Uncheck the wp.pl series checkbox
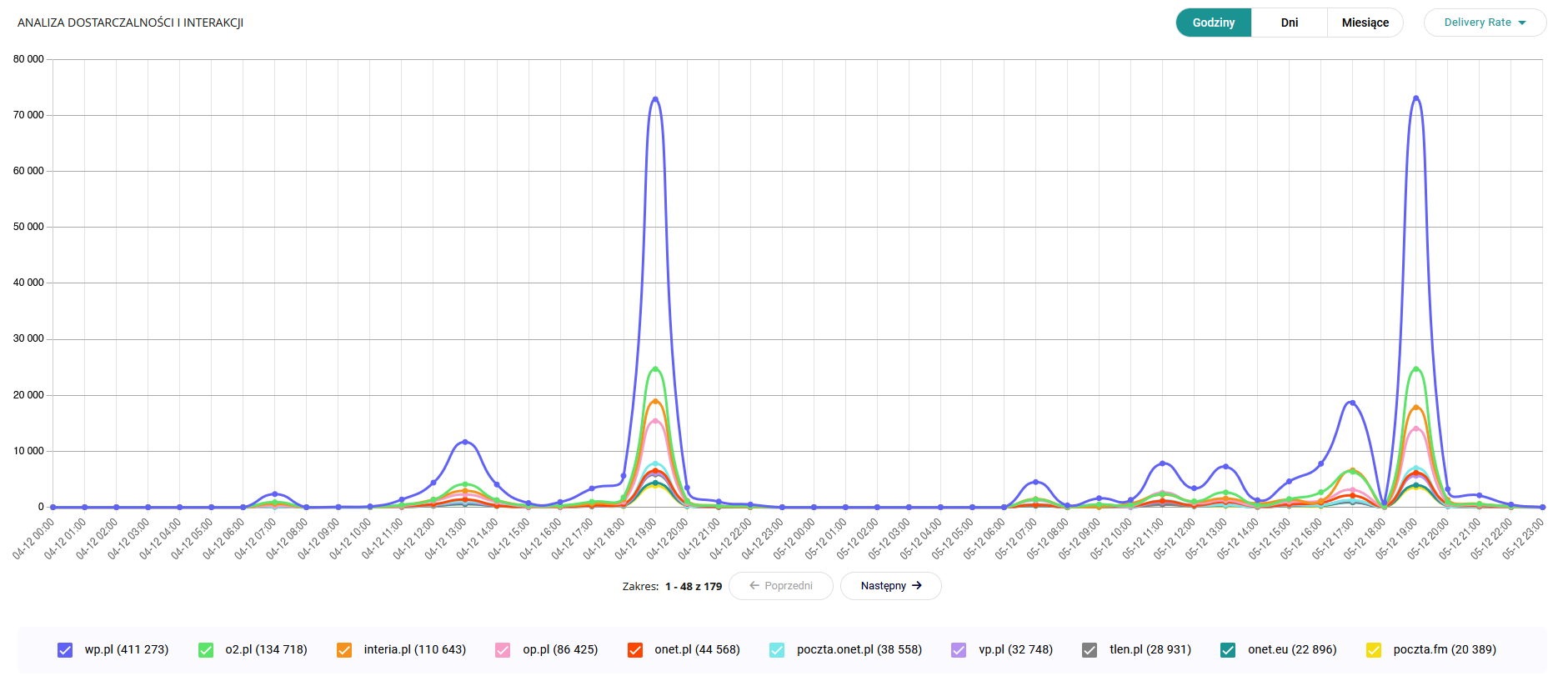This screenshot has height=681, width=1568. pyautogui.click(x=65, y=650)
